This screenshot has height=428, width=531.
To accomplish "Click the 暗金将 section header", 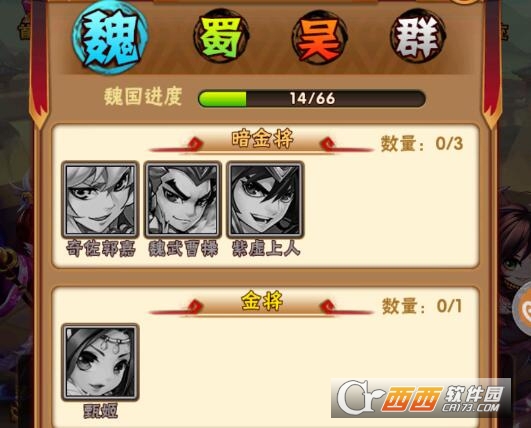I will click(x=262, y=139).
